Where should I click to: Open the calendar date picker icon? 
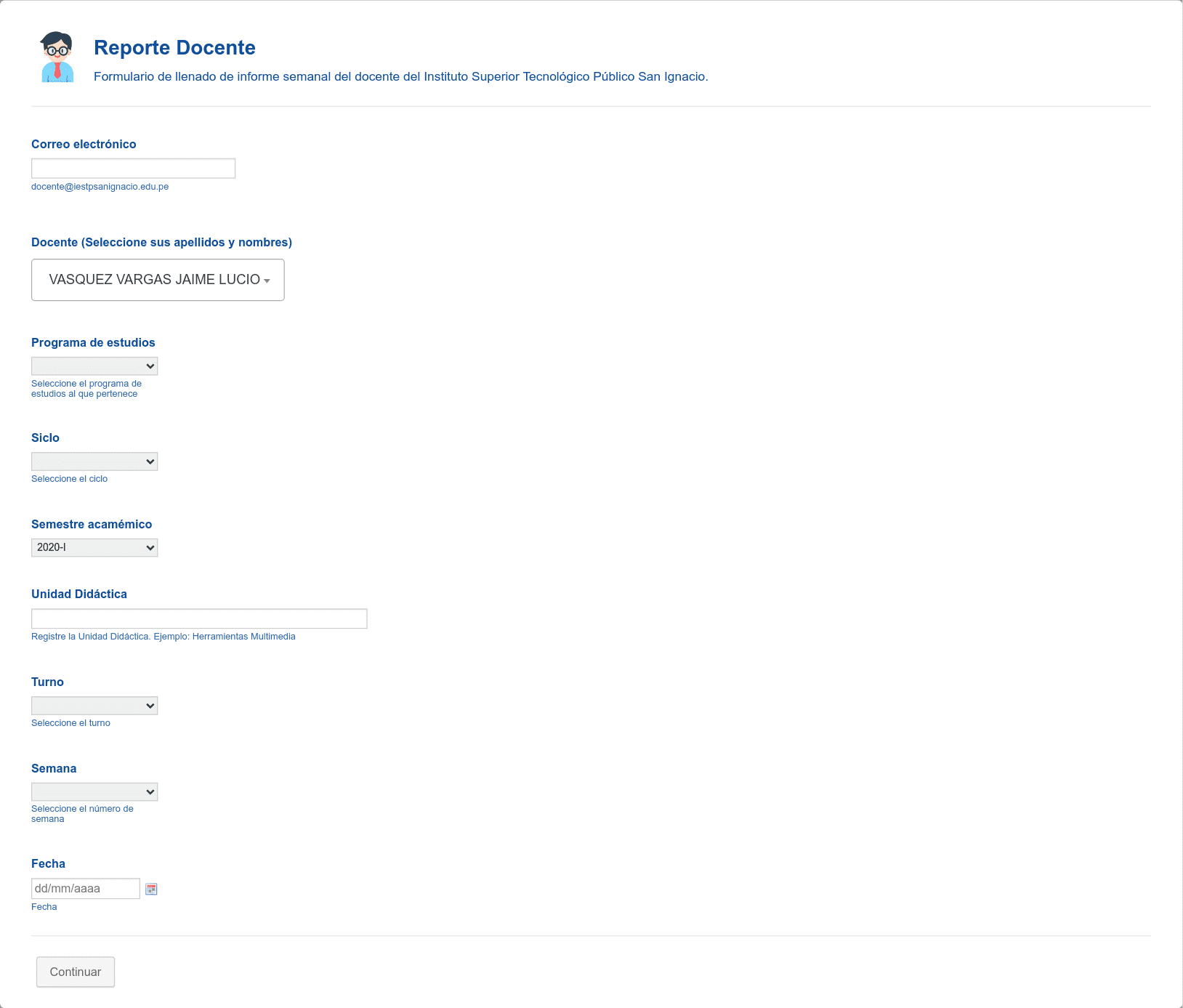click(x=151, y=889)
